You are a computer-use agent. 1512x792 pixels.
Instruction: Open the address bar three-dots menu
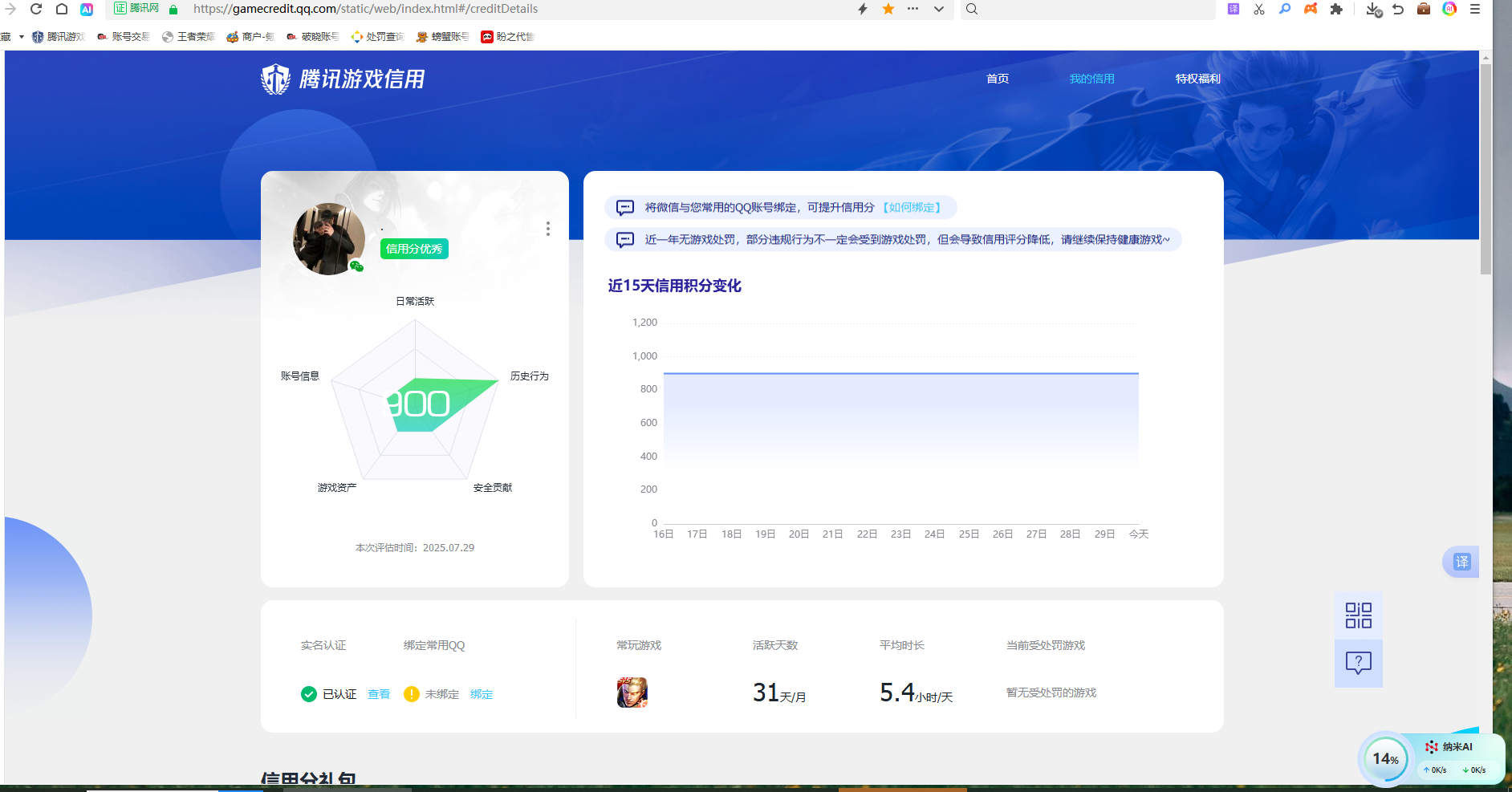(913, 9)
